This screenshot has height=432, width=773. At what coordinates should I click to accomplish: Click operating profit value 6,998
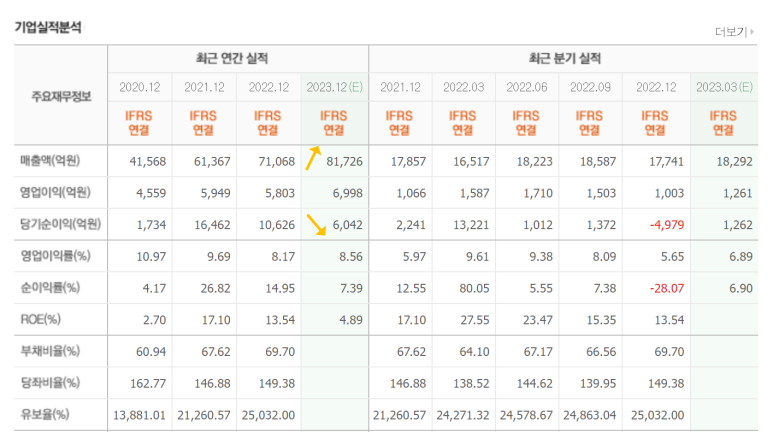click(x=348, y=193)
